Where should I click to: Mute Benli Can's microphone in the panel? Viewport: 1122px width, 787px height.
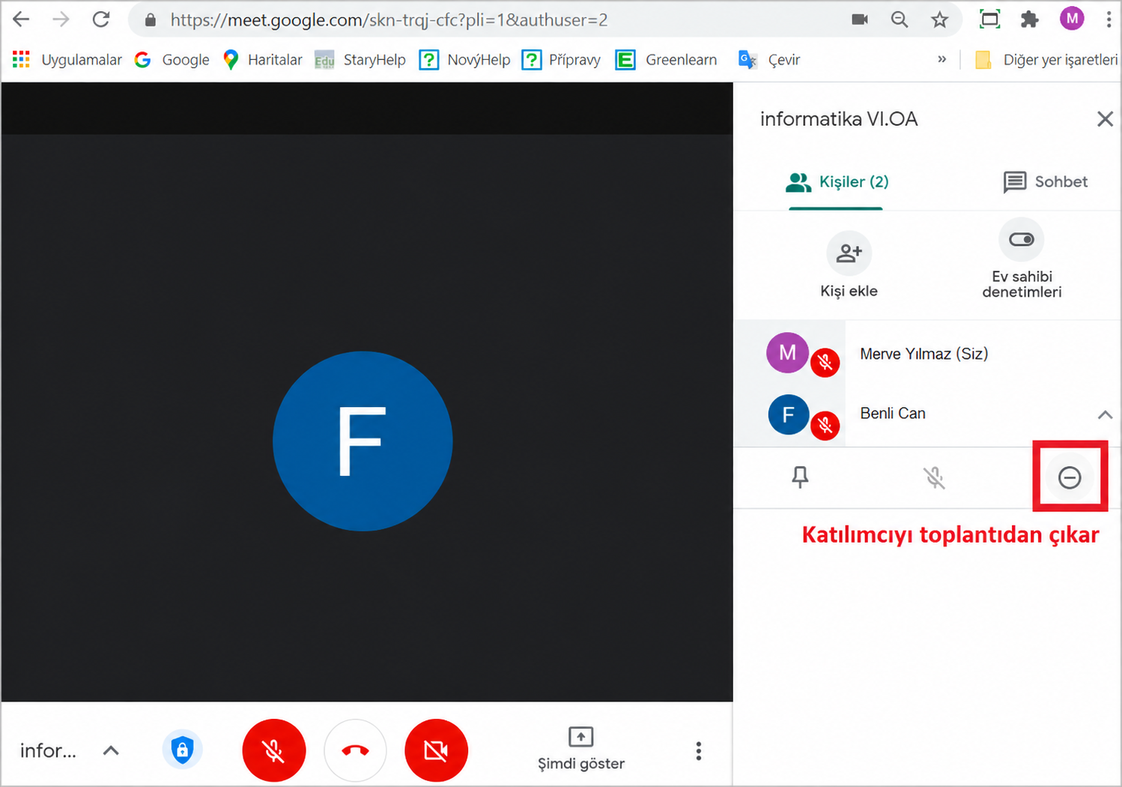pyautogui.click(x=934, y=477)
